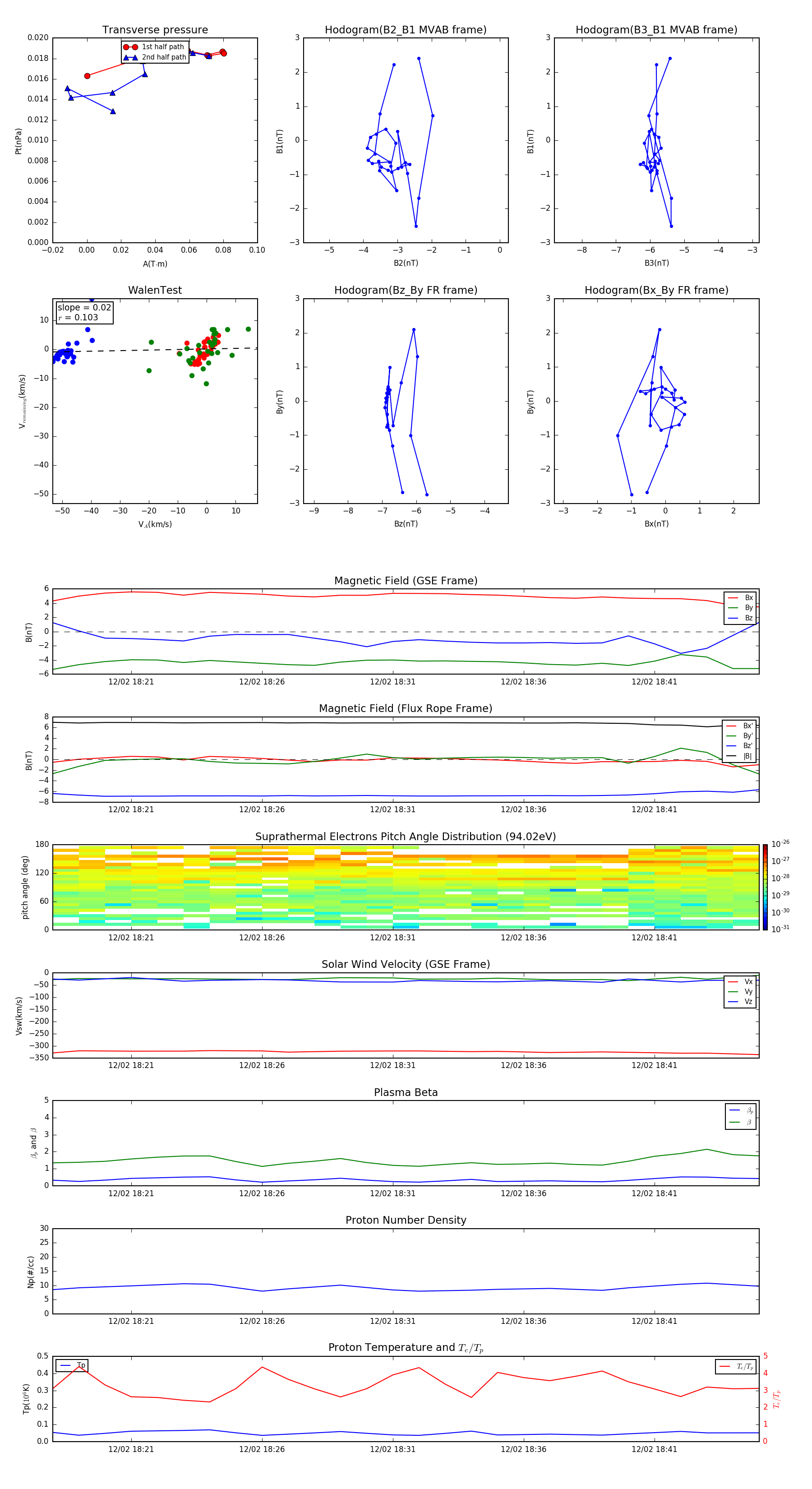Image resolution: width=812 pixels, height=1489 pixels.
Task: Click '12/02 18:41' tick under pitch angle plot
Action: [x=654, y=938]
